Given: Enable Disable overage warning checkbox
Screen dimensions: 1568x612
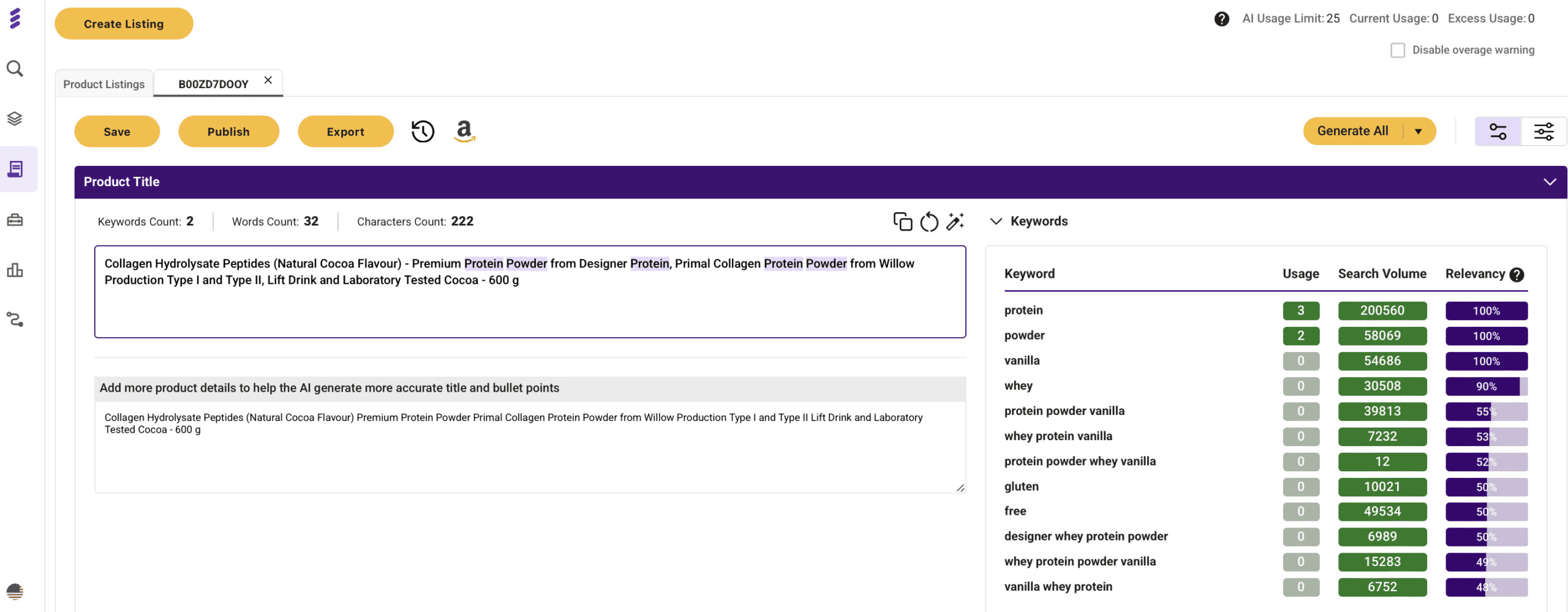Looking at the screenshot, I should point(1397,50).
